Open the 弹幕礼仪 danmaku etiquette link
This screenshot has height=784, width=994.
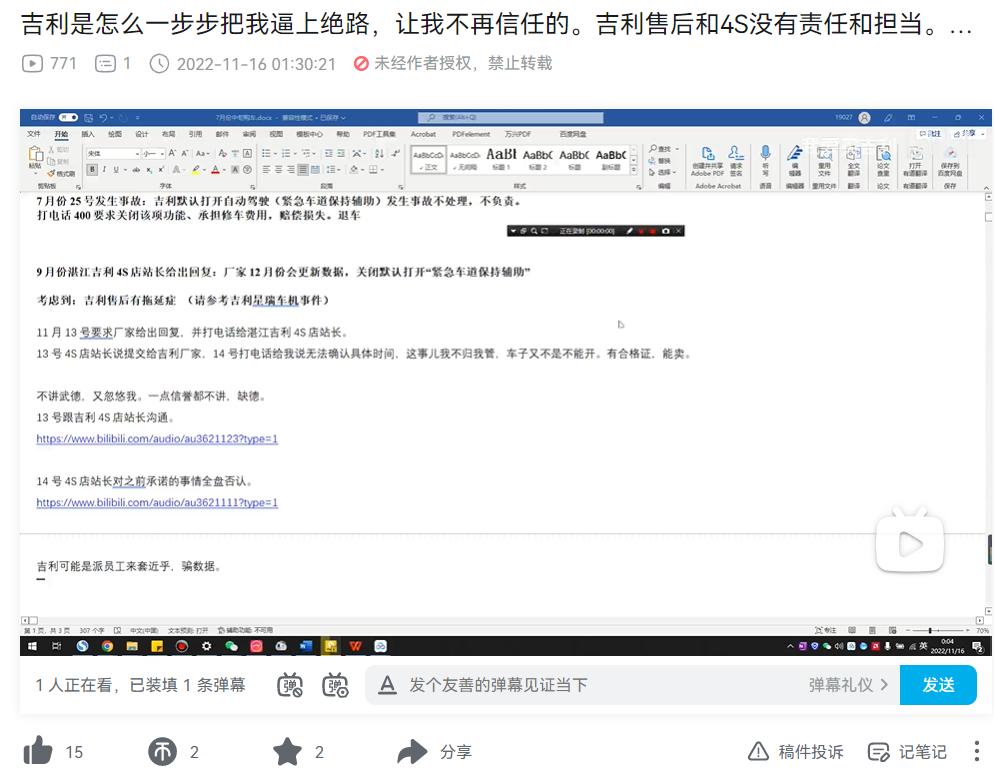point(848,684)
